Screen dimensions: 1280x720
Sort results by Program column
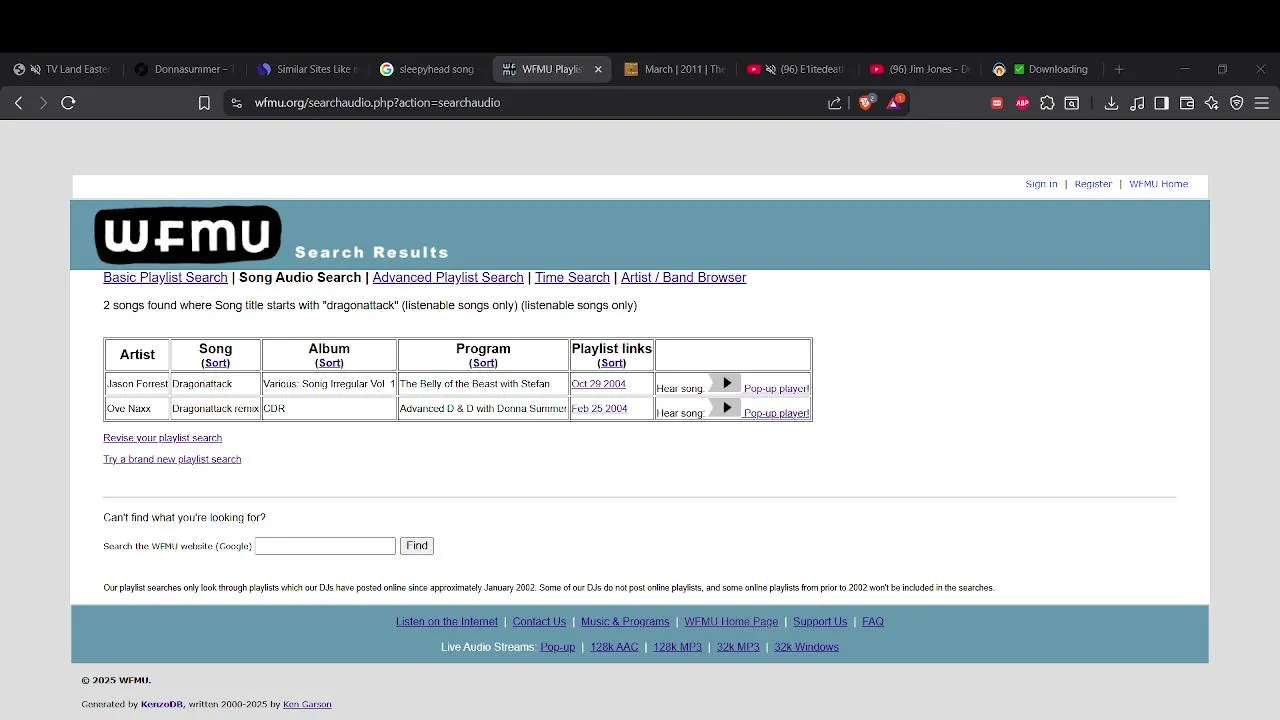point(483,363)
